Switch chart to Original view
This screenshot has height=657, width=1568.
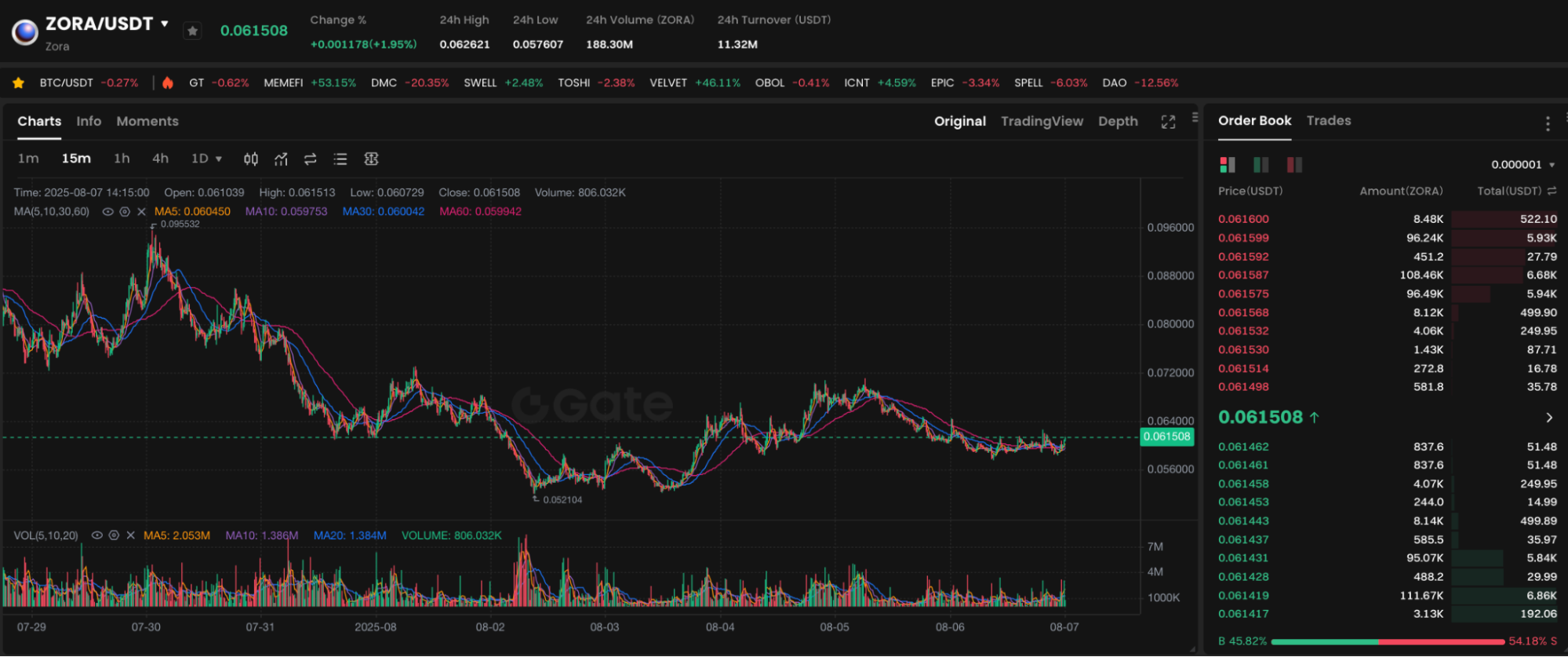click(959, 122)
